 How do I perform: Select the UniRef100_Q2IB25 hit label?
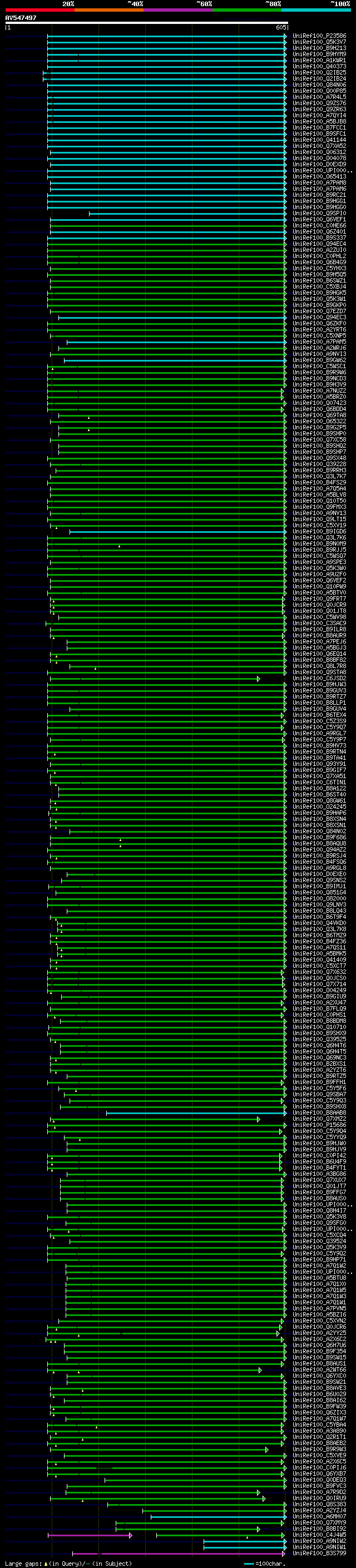click(319, 72)
